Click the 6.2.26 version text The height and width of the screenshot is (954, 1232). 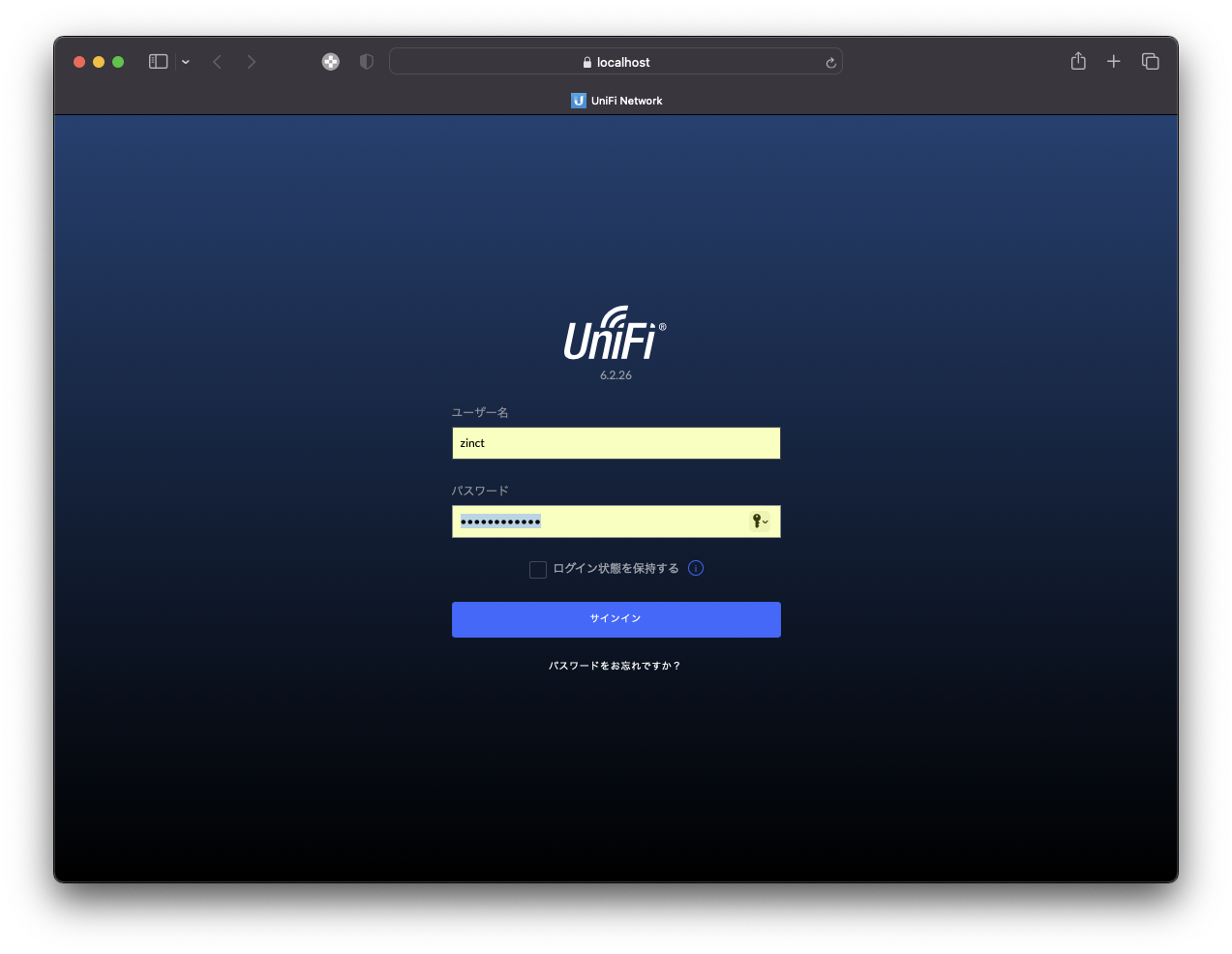click(616, 375)
